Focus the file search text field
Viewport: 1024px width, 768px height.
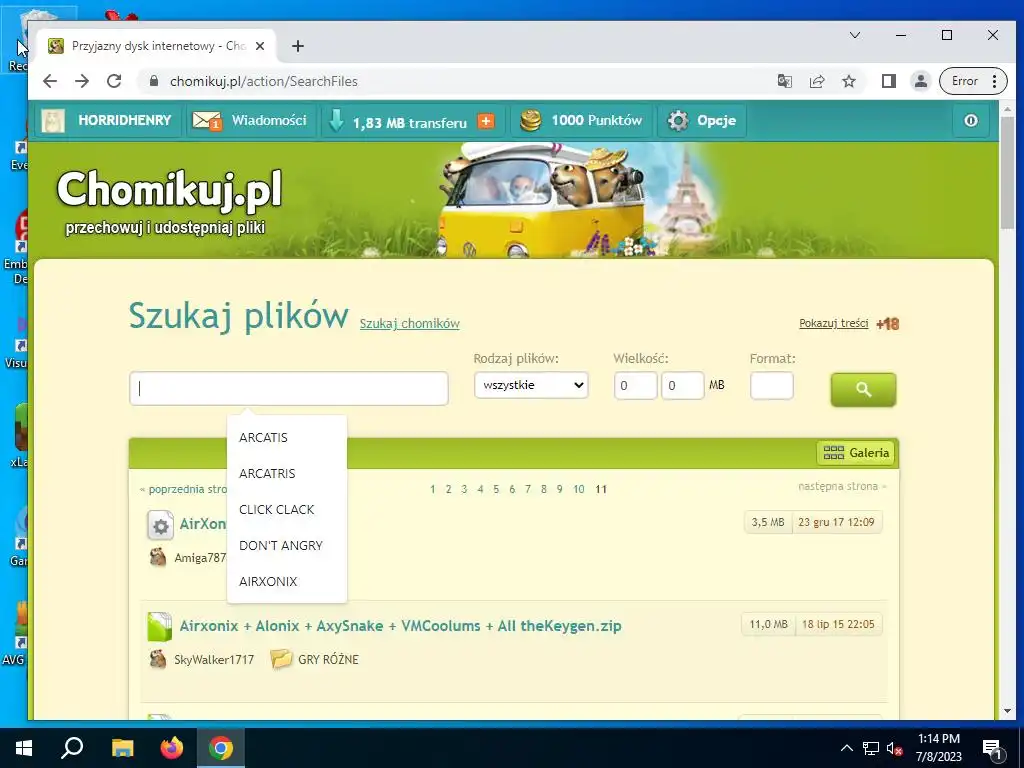(x=289, y=389)
